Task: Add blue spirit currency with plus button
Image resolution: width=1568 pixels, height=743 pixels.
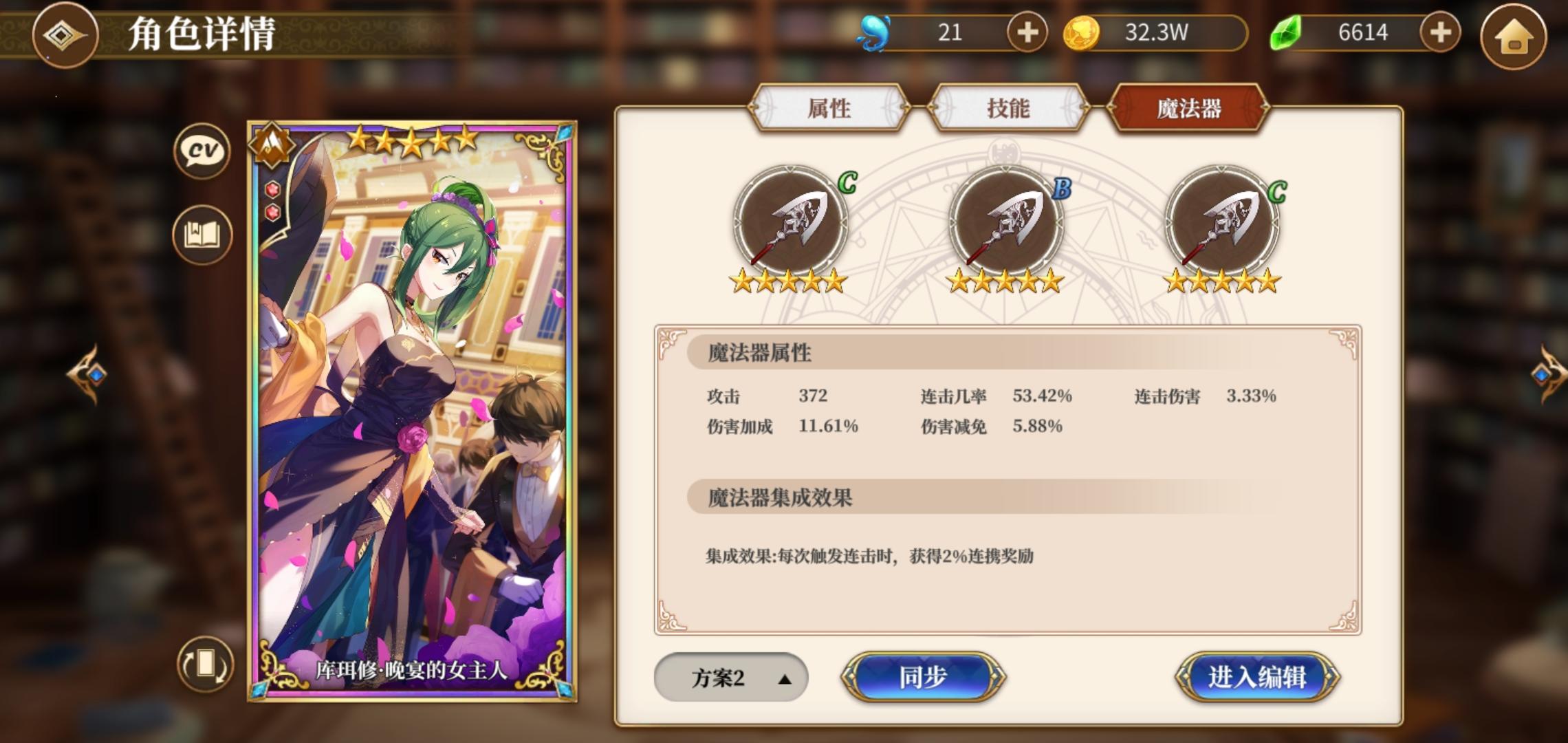Action: (1027, 32)
